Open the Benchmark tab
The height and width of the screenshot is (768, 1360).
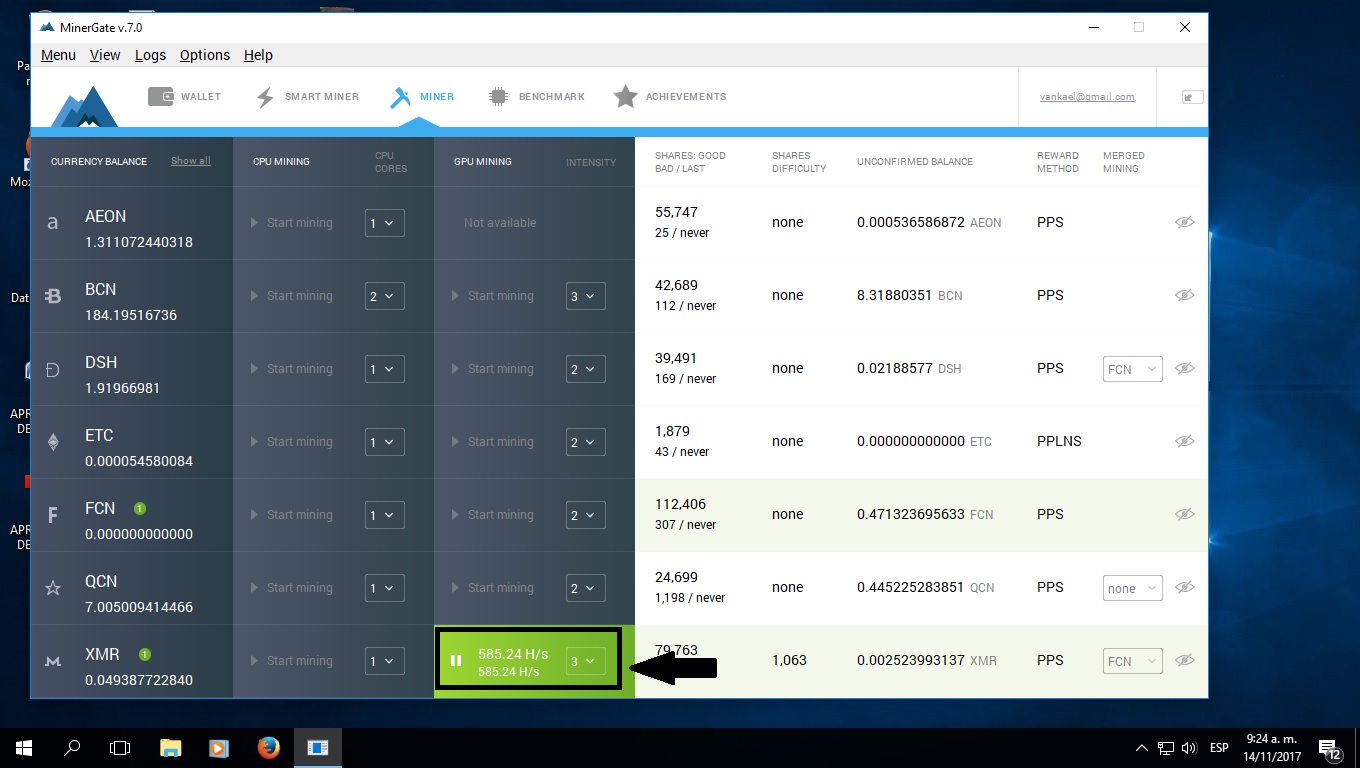click(x=537, y=97)
